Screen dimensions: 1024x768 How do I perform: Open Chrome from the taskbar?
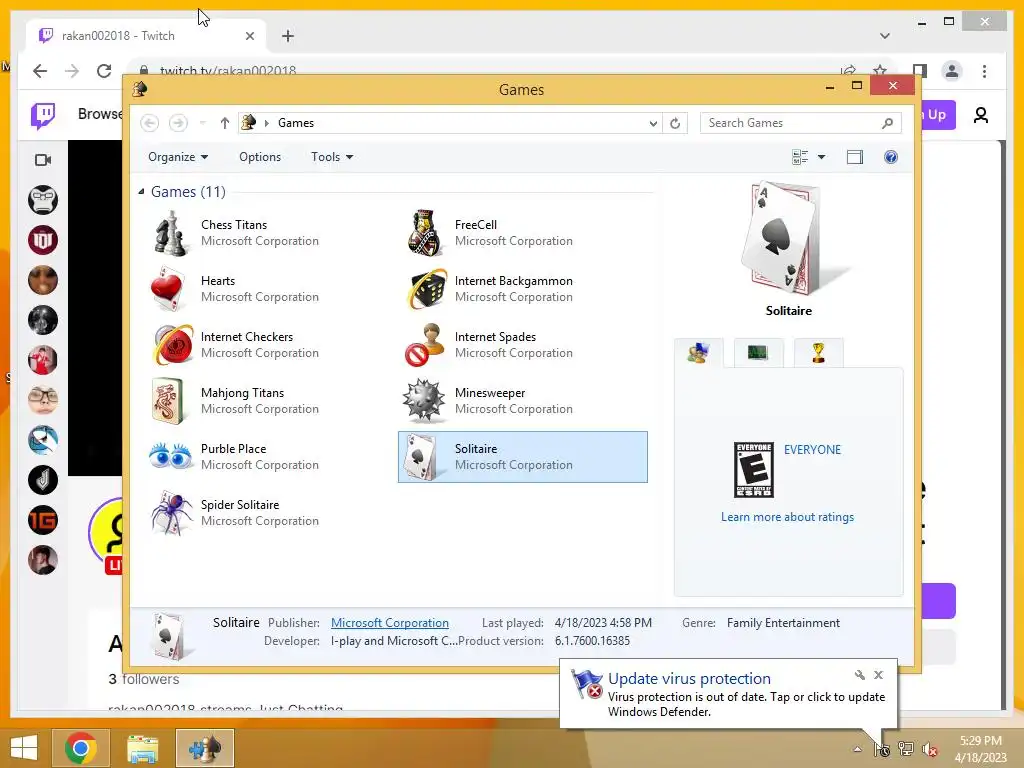click(81, 748)
